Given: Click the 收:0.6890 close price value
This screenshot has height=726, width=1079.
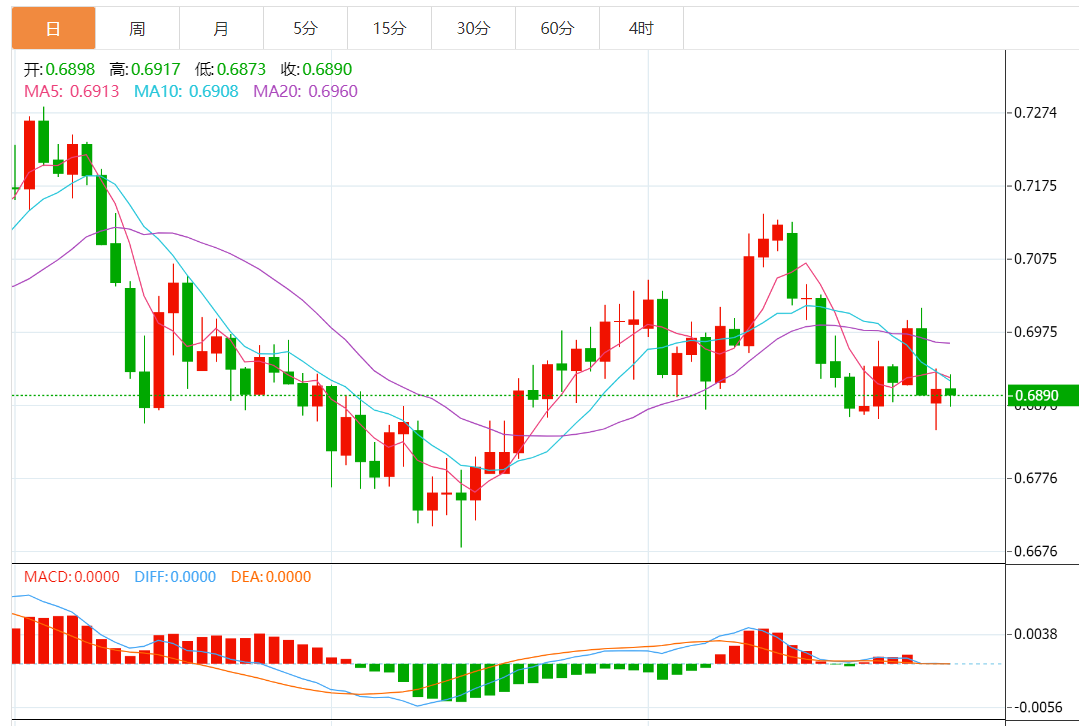Looking at the screenshot, I should click(316, 70).
